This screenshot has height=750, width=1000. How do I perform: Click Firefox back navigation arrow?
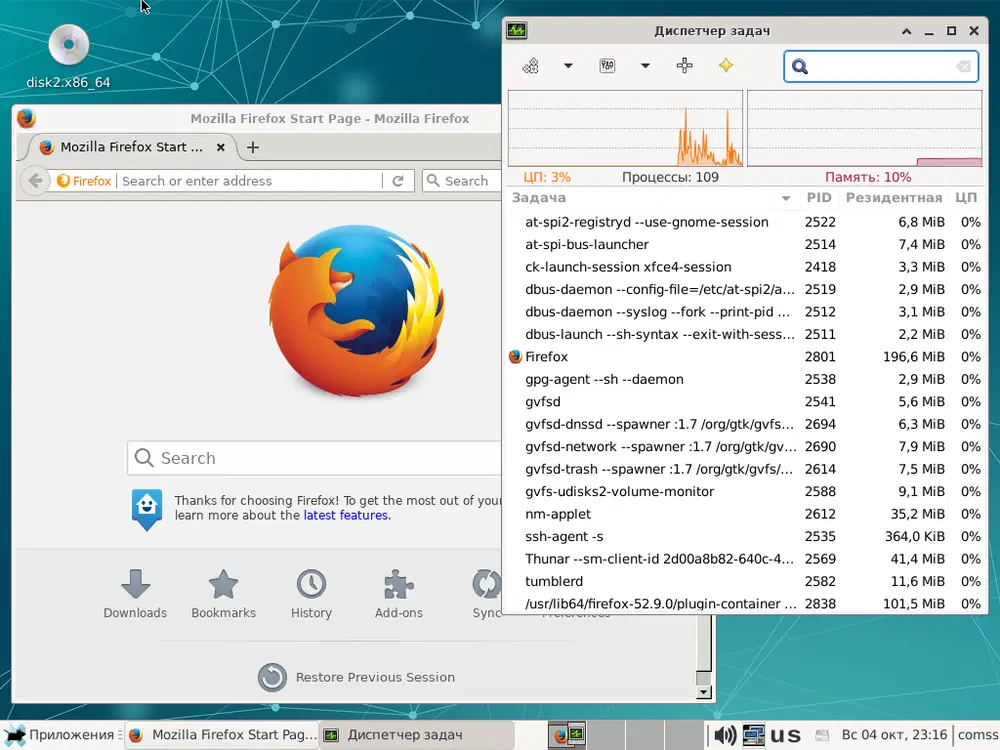point(36,181)
